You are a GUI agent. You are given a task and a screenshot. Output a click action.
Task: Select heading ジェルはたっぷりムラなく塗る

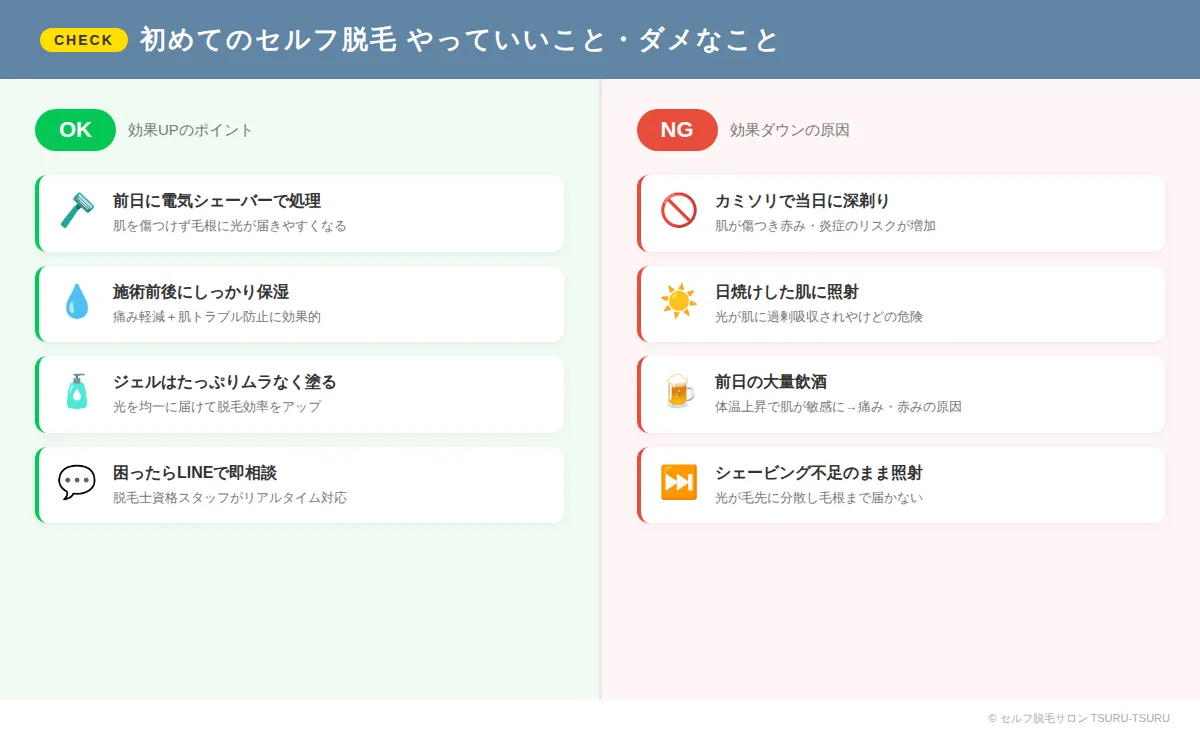point(224,382)
